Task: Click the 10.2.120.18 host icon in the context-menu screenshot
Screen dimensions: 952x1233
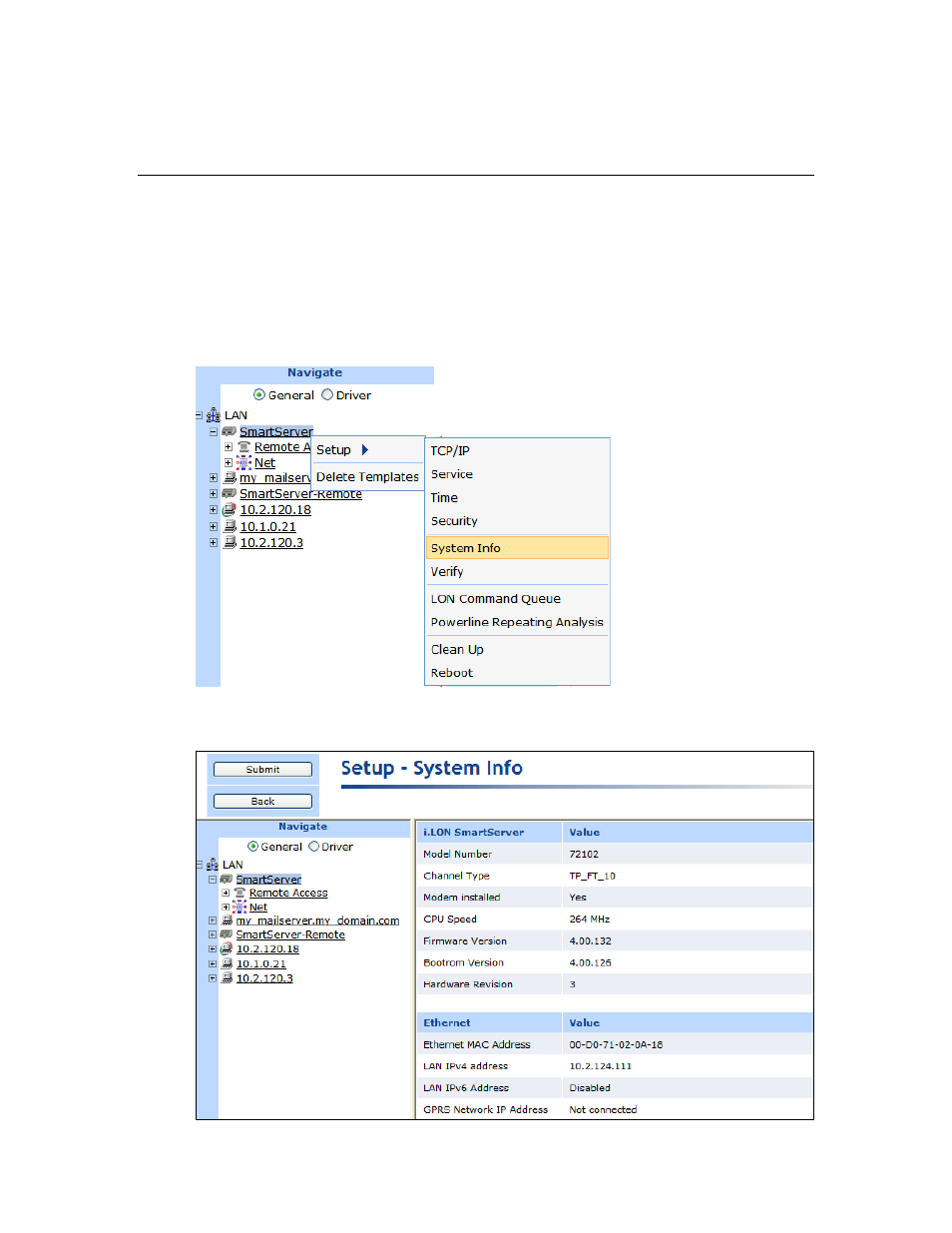Action: coord(230,510)
